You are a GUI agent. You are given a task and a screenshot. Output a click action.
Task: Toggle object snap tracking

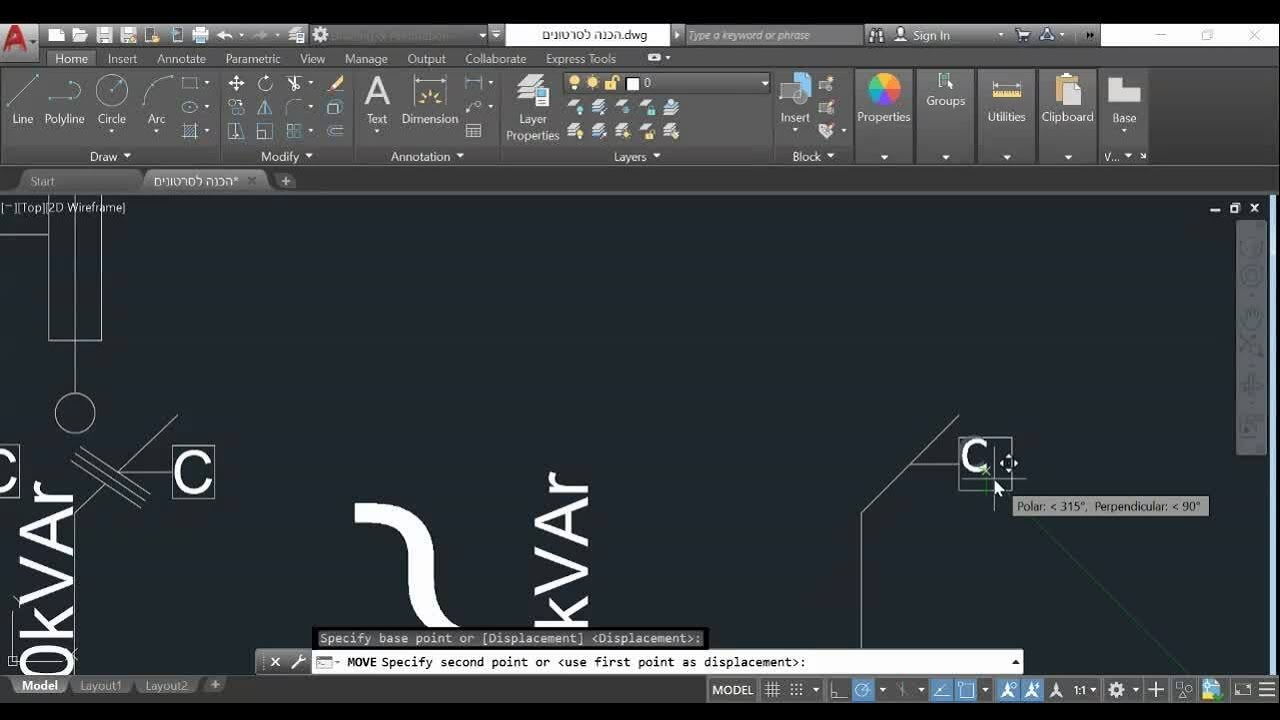(941, 690)
